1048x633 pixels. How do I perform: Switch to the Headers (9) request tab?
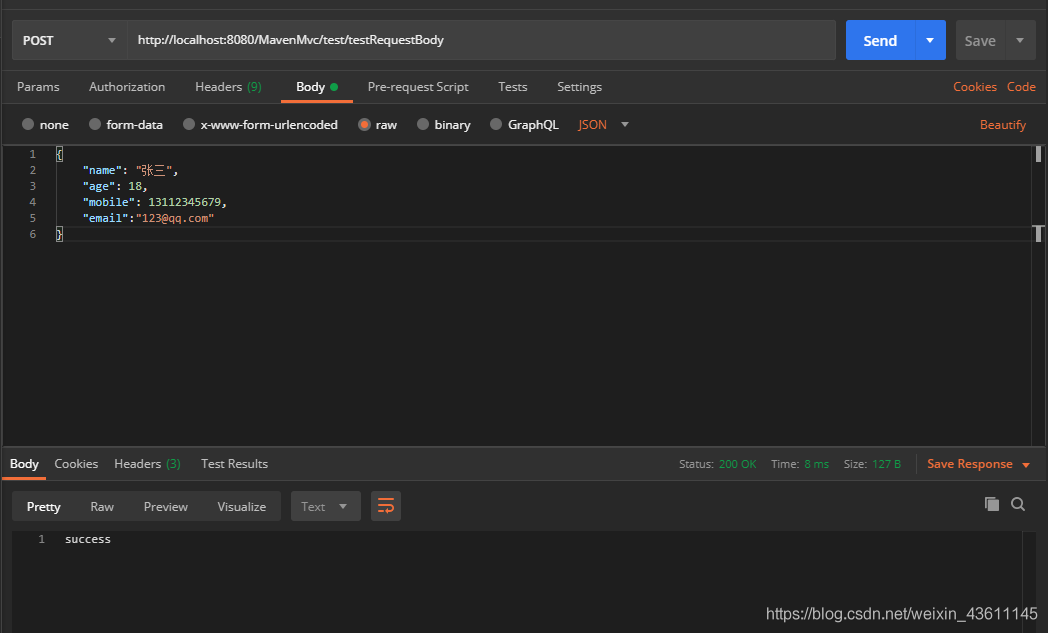(228, 87)
